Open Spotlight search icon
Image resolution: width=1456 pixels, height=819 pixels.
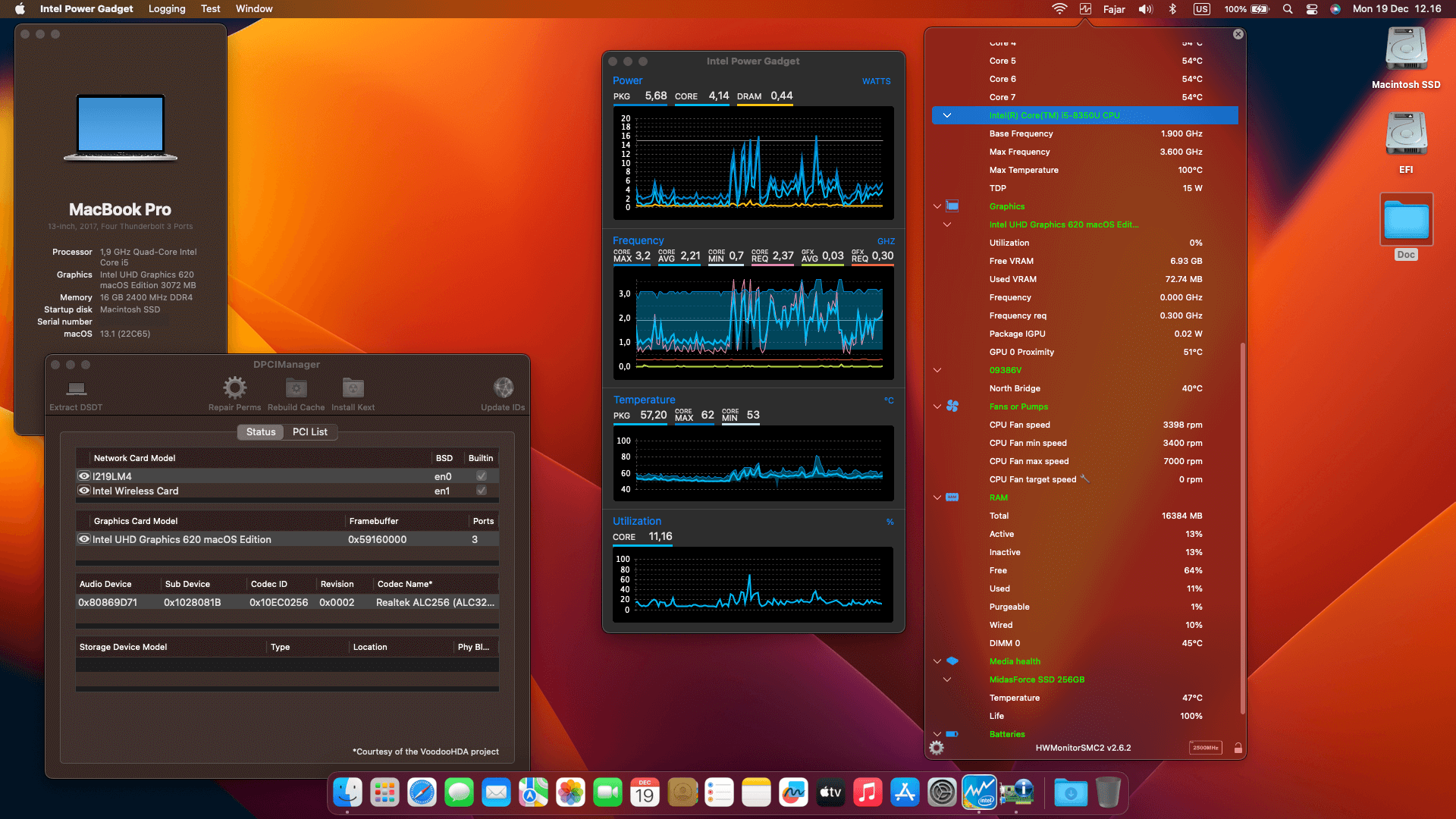pyautogui.click(x=1288, y=9)
